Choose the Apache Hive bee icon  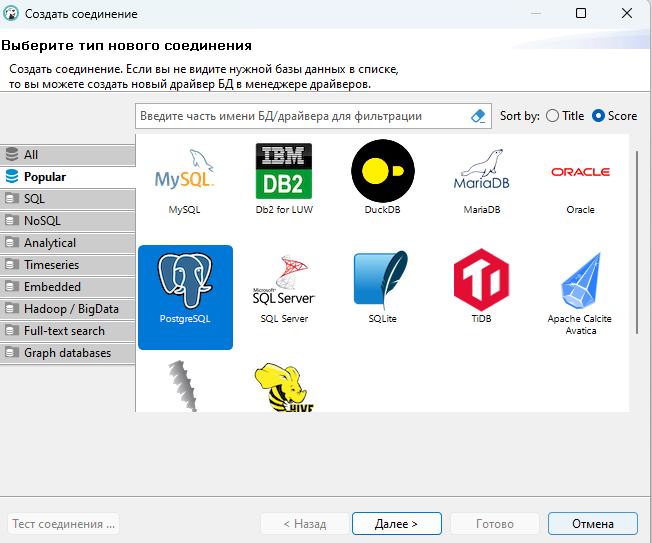click(x=284, y=387)
